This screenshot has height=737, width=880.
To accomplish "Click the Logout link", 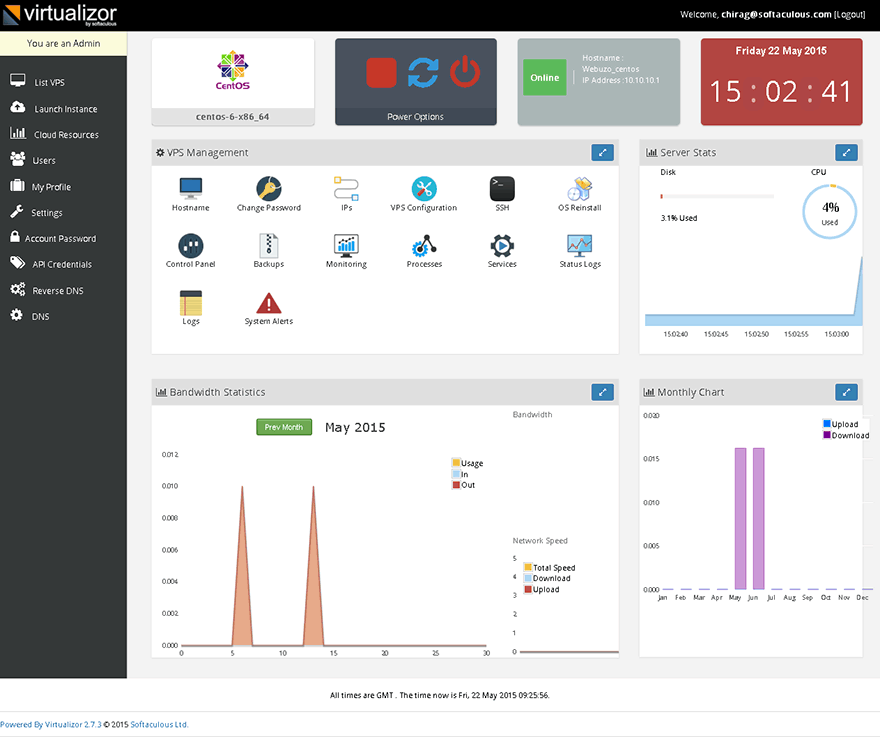I will click(849, 15).
